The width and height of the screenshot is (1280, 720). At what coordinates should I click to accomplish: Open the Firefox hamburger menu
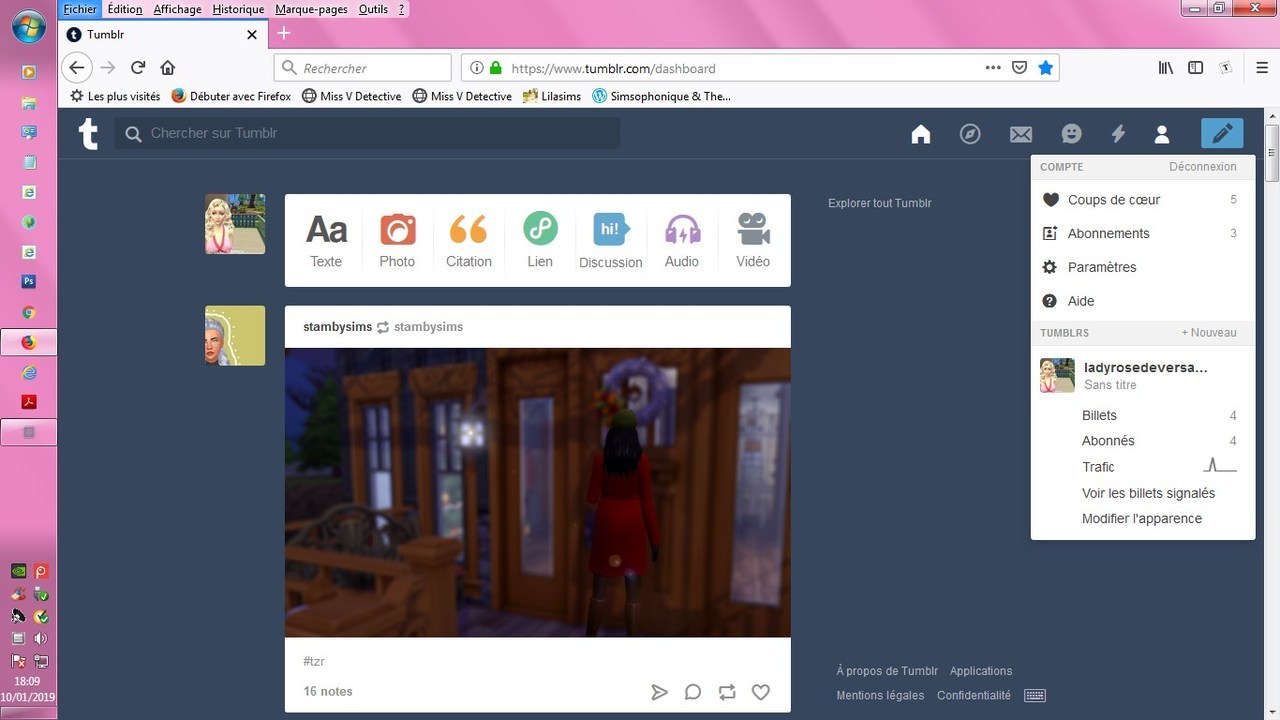(x=1262, y=68)
